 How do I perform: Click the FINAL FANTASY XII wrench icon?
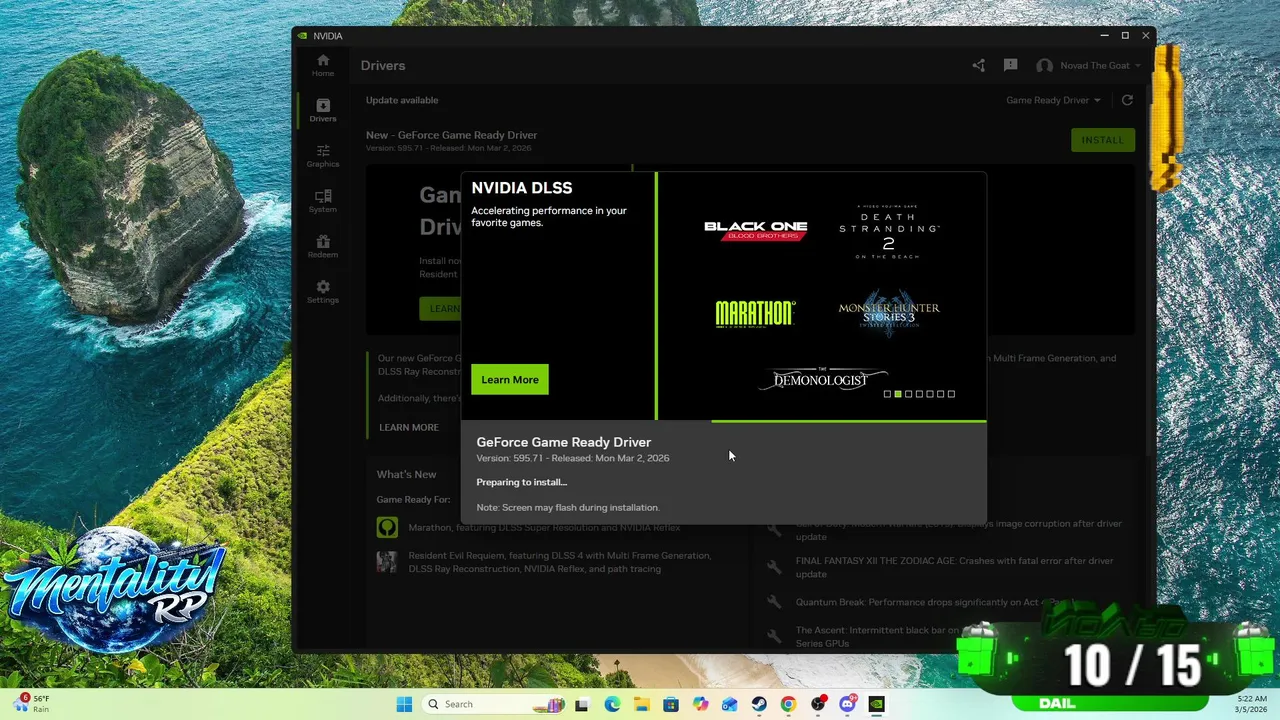tap(774, 567)
